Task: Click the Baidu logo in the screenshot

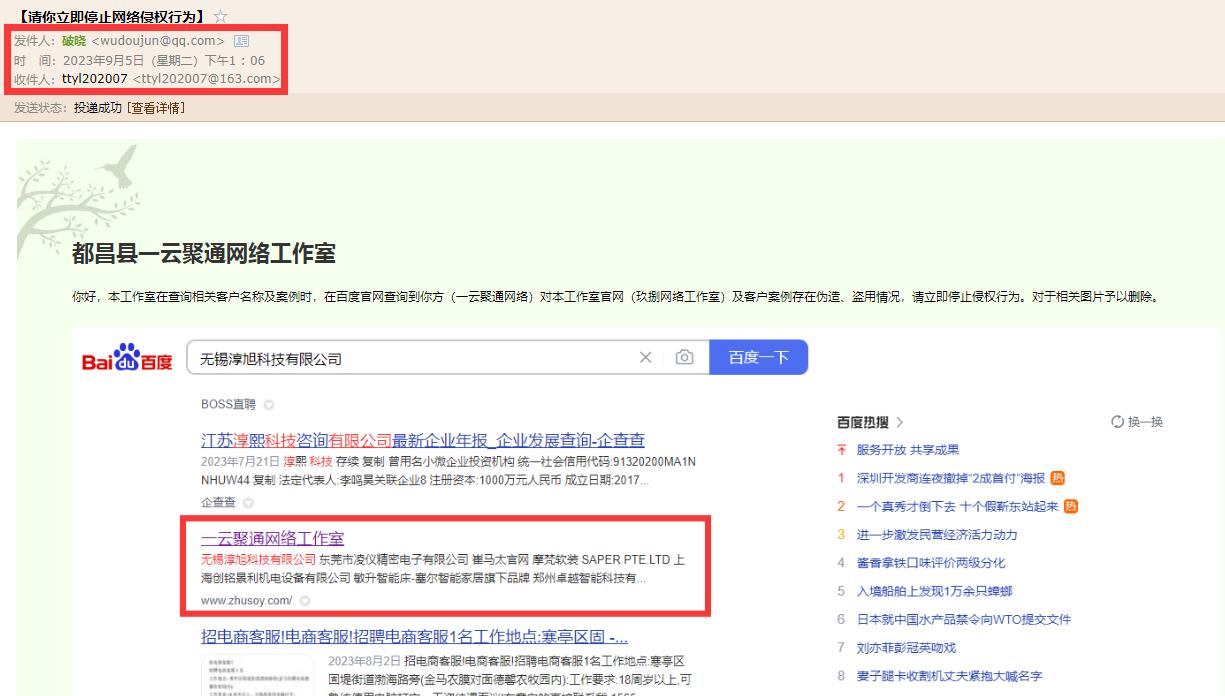Action: tap(127, 358)
